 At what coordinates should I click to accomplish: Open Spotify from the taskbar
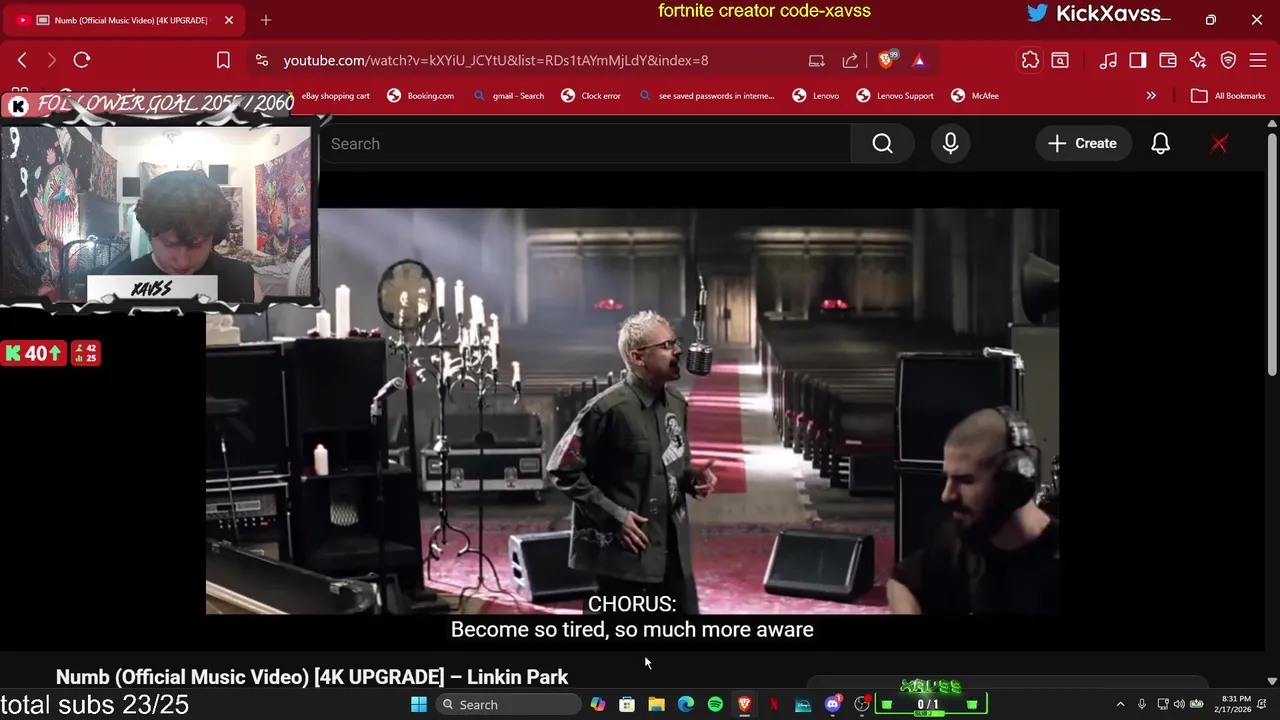pyautogui.click(x=715, y=705)
